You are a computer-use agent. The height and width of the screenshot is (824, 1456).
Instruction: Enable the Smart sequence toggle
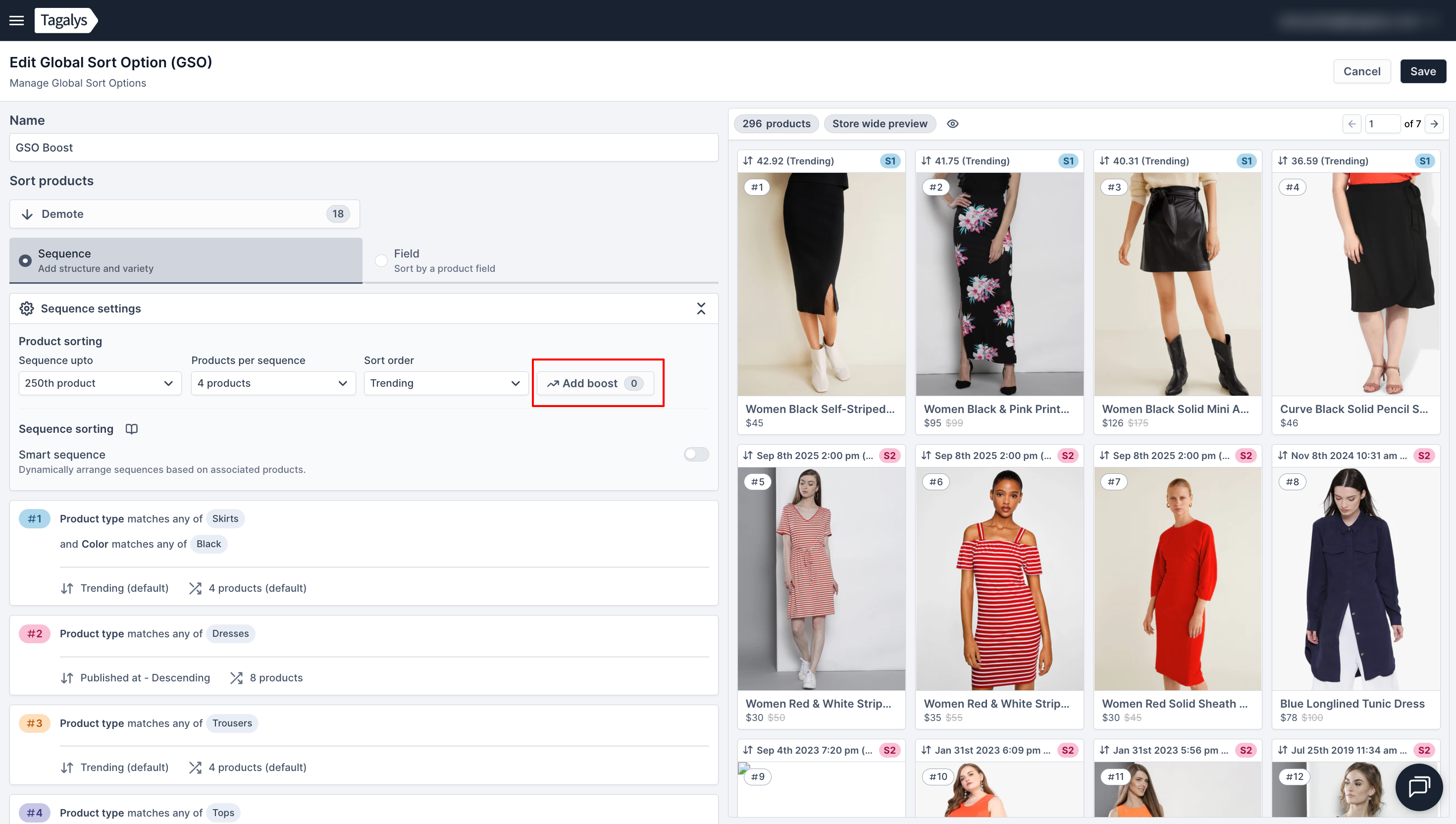(696, 455)
